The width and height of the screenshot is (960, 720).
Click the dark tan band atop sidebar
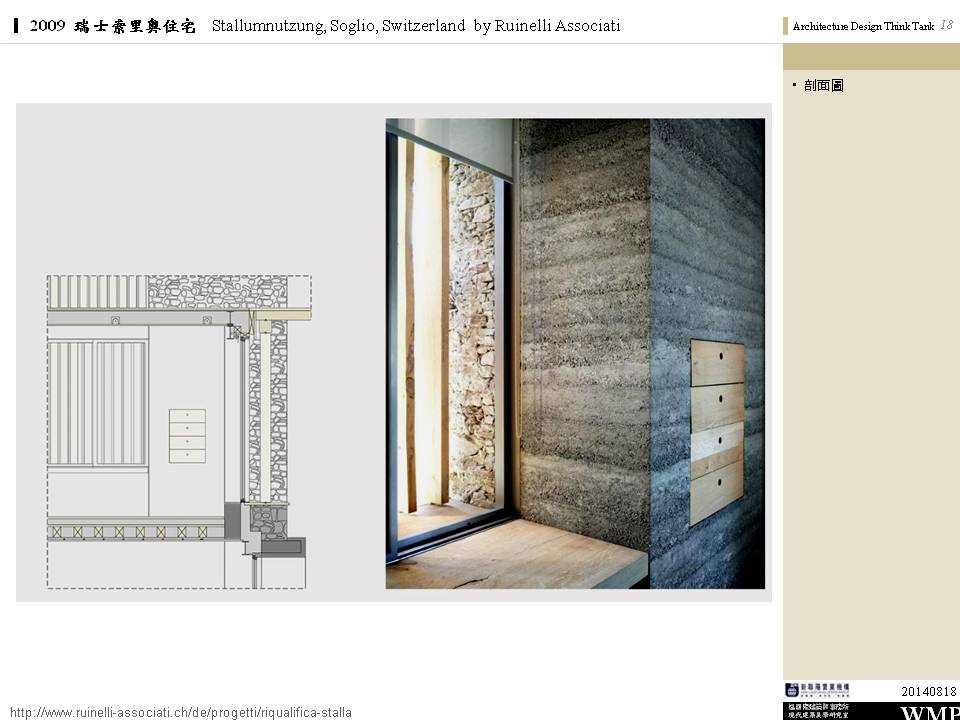871,57
